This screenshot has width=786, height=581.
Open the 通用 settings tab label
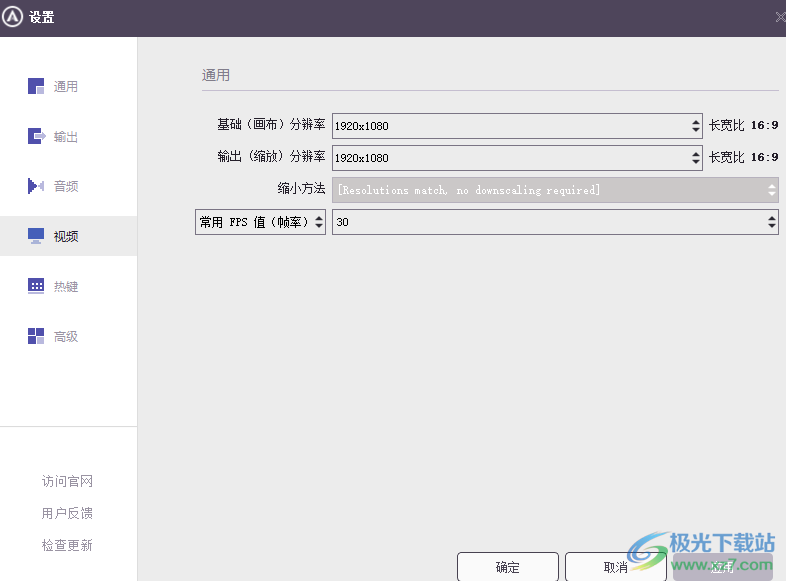pyautogui.click(x=66, y=87)
